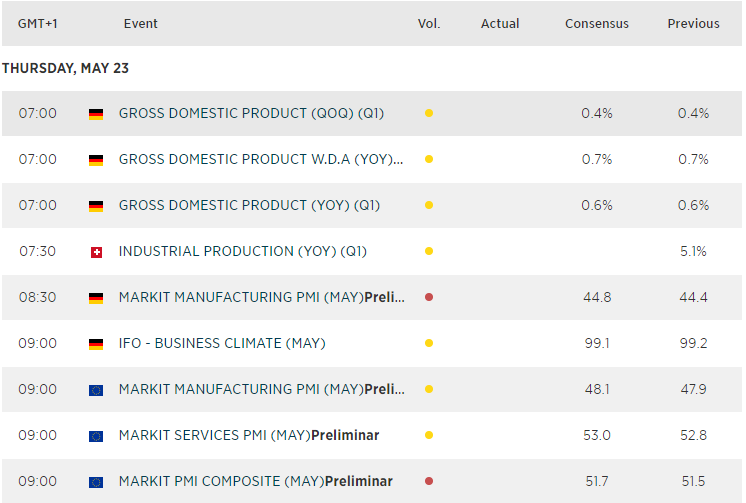Image resolution: width=746 pixels, height=503 pixels.
Task: Click German flag beside 07:00 GDP QoQ event
Action: tap(96, 114)
